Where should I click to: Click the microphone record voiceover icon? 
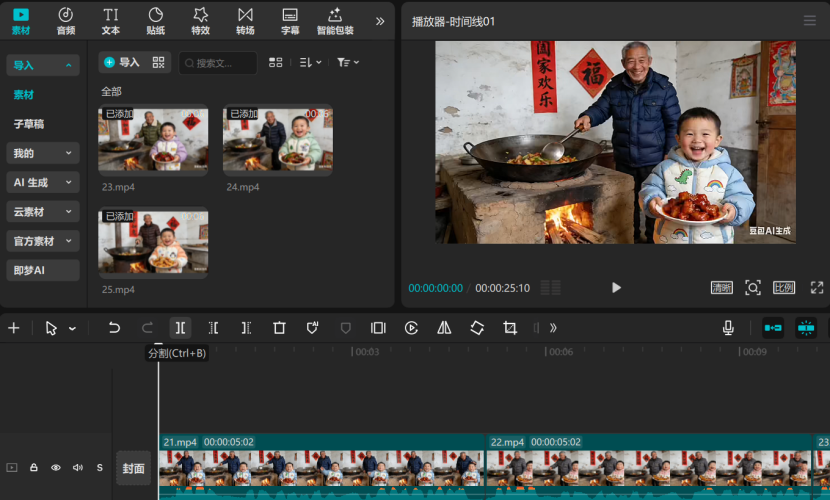click(x=728, y=328)
